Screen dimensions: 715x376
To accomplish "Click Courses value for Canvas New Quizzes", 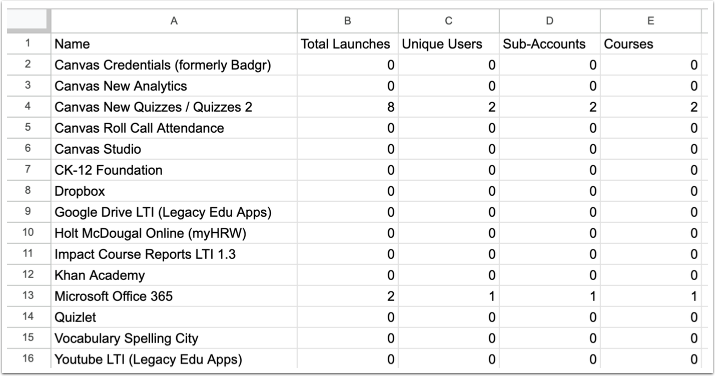I will (651, 107).
